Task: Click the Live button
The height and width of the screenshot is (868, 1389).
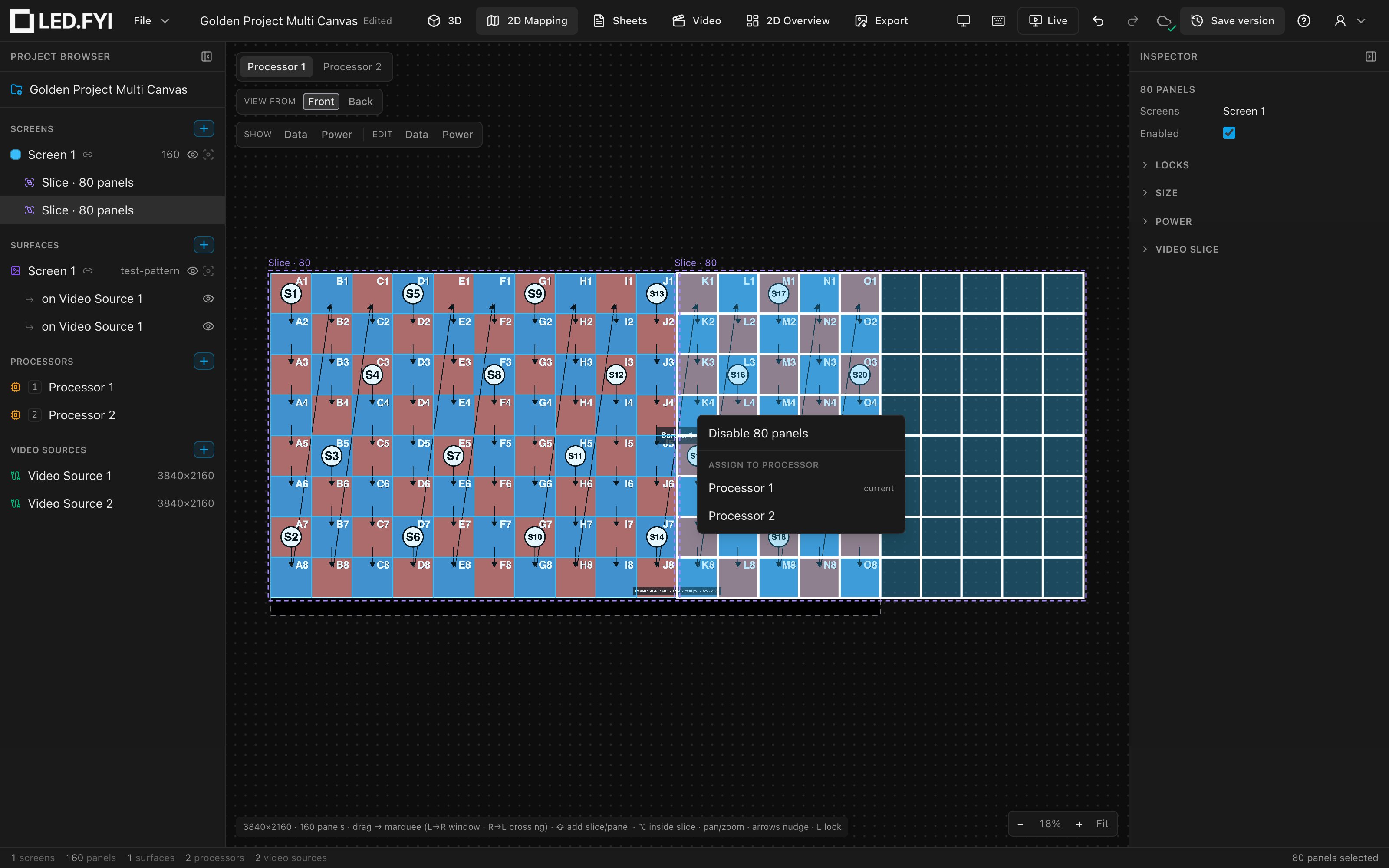Action: click(x=1047, y=21)
